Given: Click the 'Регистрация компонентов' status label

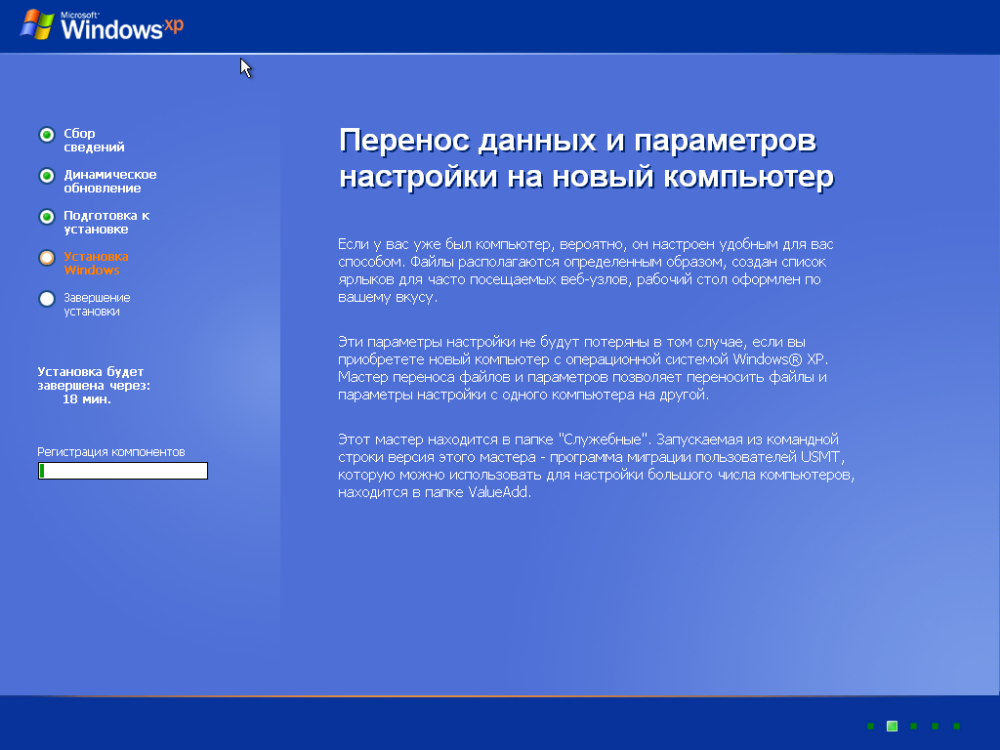Looking at the screenshot, I should 111,452.
